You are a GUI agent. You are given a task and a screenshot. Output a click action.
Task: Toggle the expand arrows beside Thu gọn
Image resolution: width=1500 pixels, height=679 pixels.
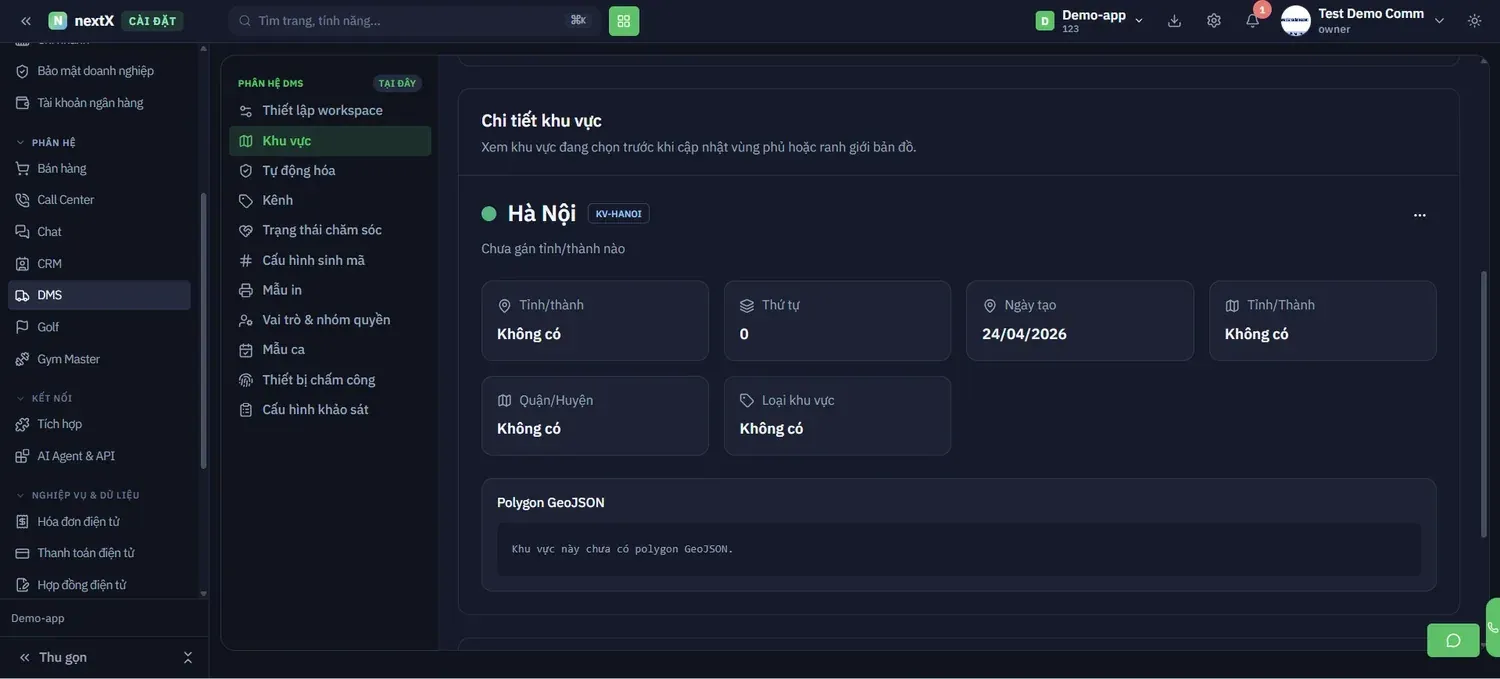pyautogui.click(x=187, y=657)
